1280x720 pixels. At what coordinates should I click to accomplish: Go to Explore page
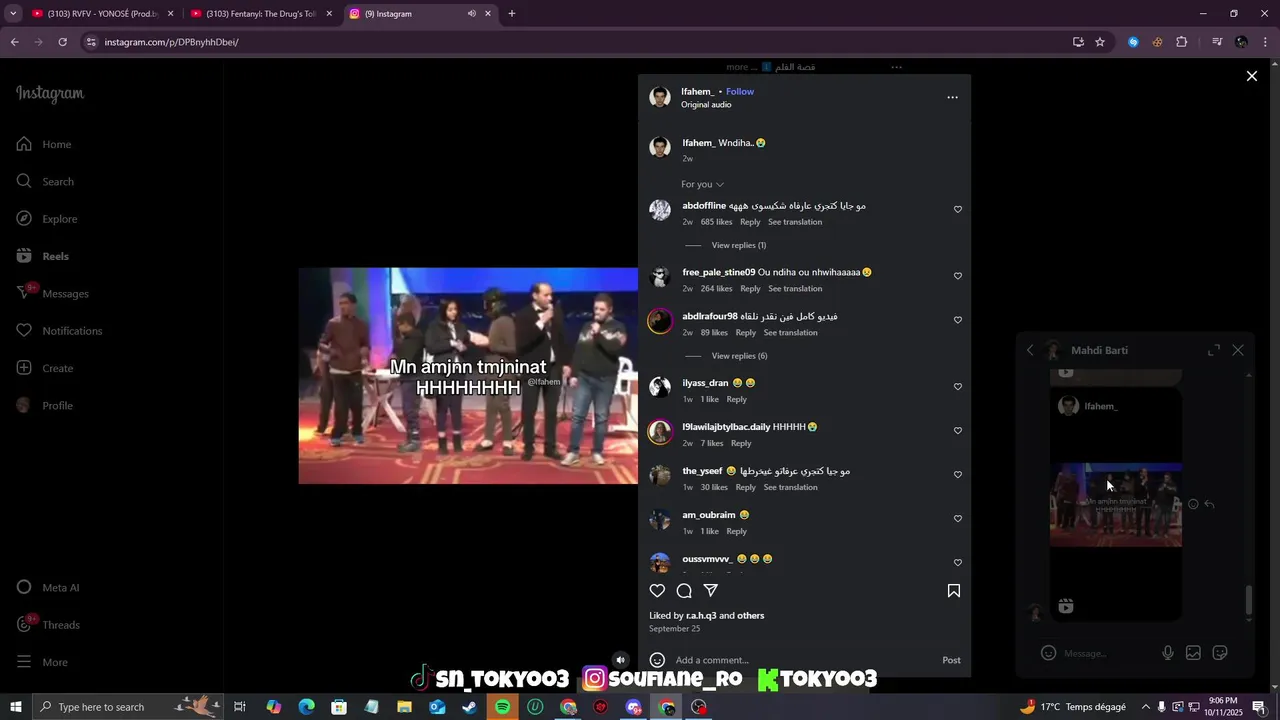(47, 219)
